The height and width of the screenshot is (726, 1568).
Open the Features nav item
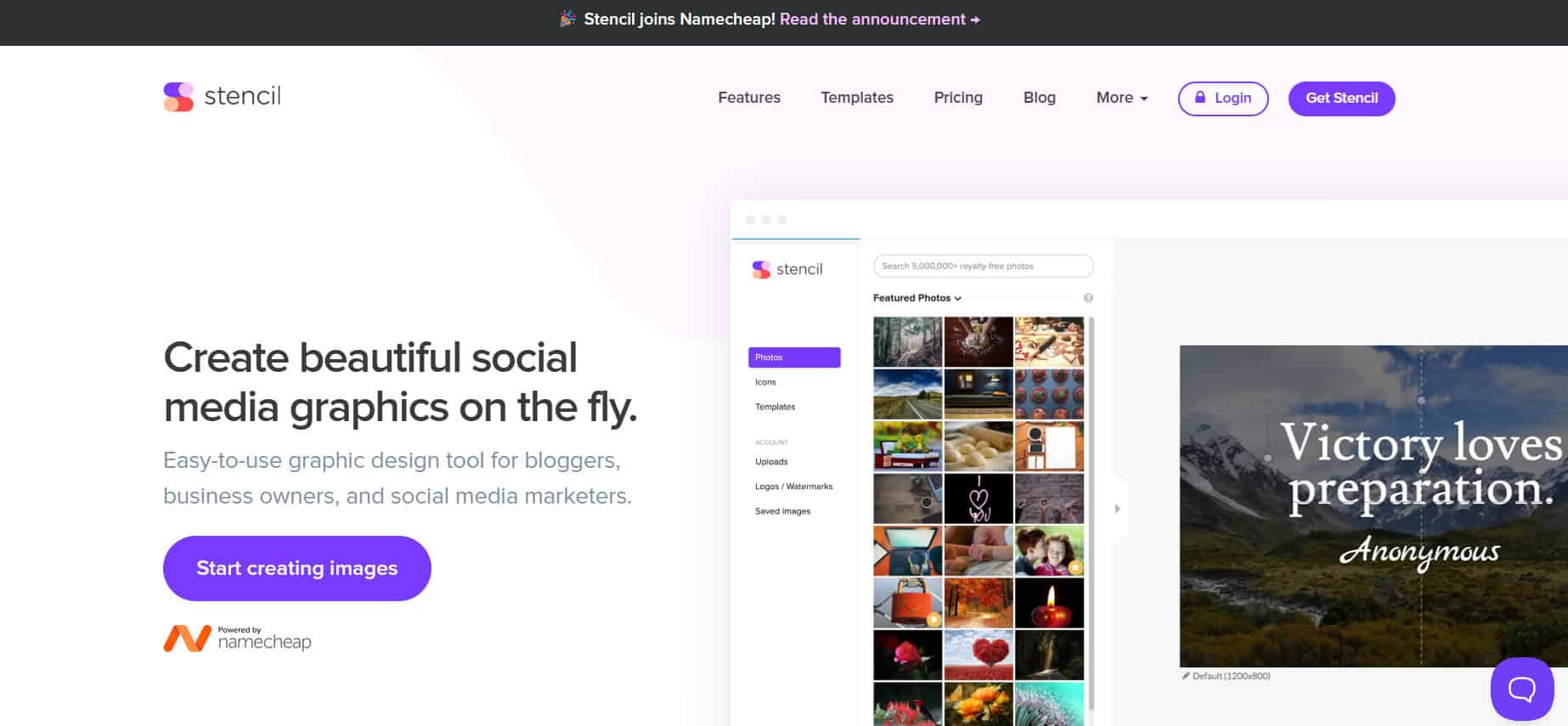748,98
